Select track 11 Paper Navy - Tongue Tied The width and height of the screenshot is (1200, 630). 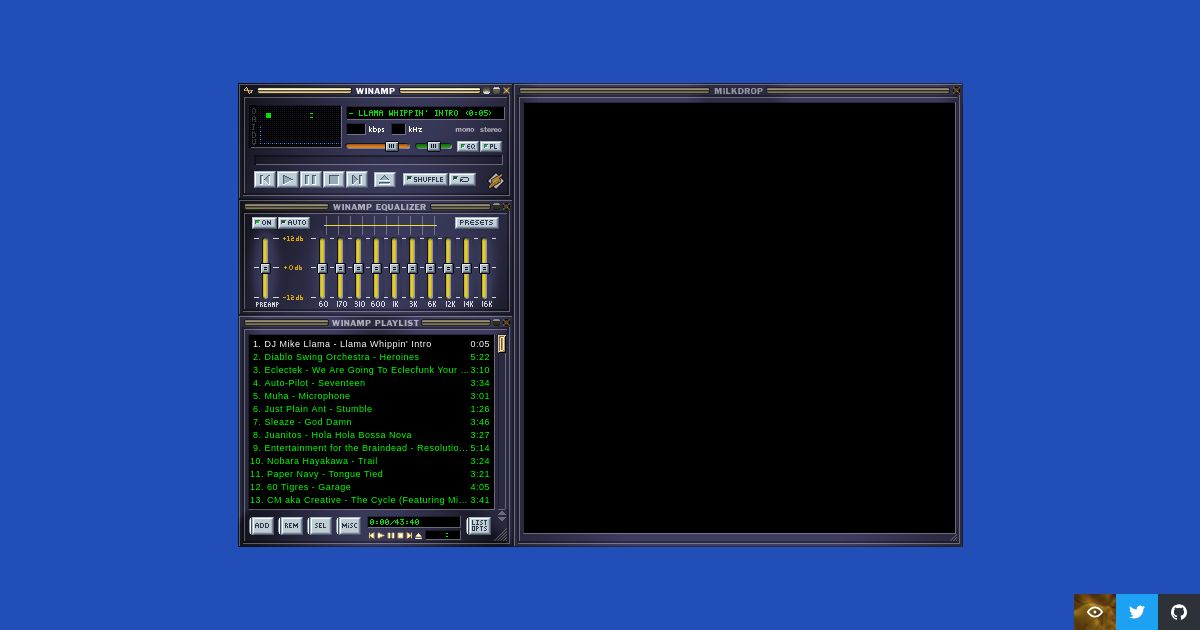371,474
